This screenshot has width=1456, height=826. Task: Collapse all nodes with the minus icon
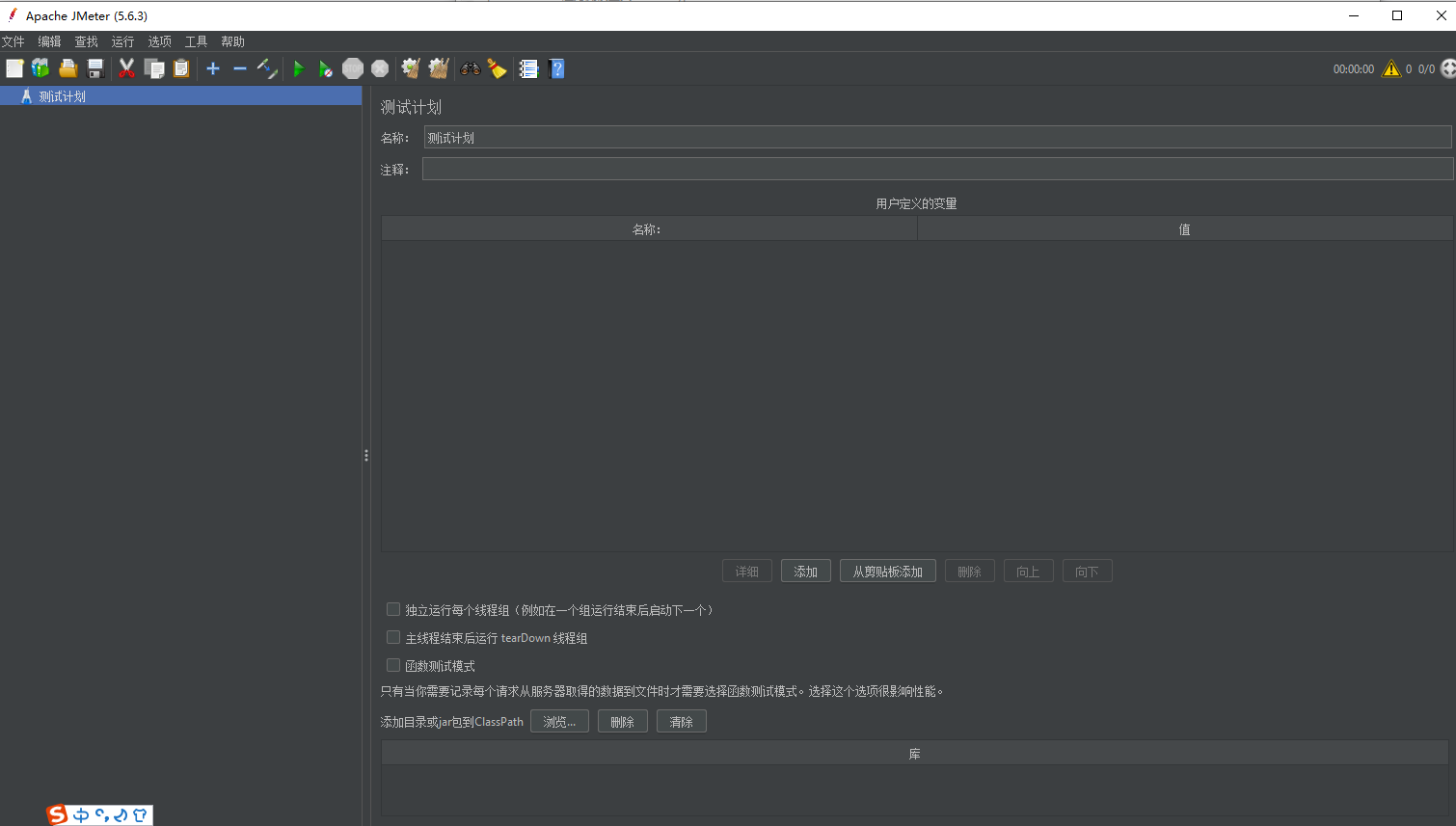tap(240, 68)
